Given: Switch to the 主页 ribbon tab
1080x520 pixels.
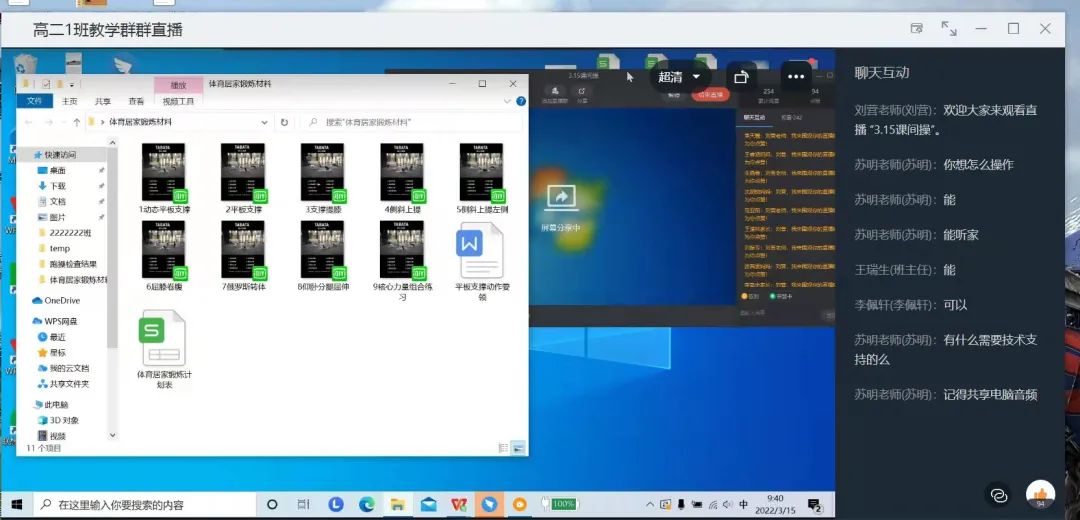Looking at the screenshot, I should pyautogui.click(x=70, y=101).
